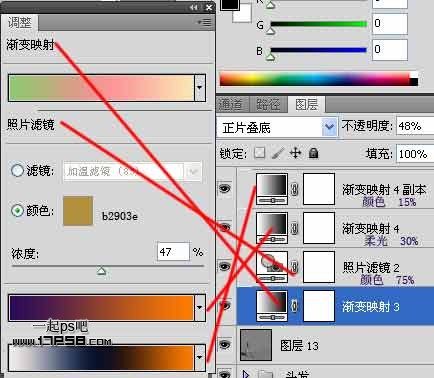
Task: Open the 正片叠底 blend mode dropdown
Action: pyautogui.click(x=277, y=127)
